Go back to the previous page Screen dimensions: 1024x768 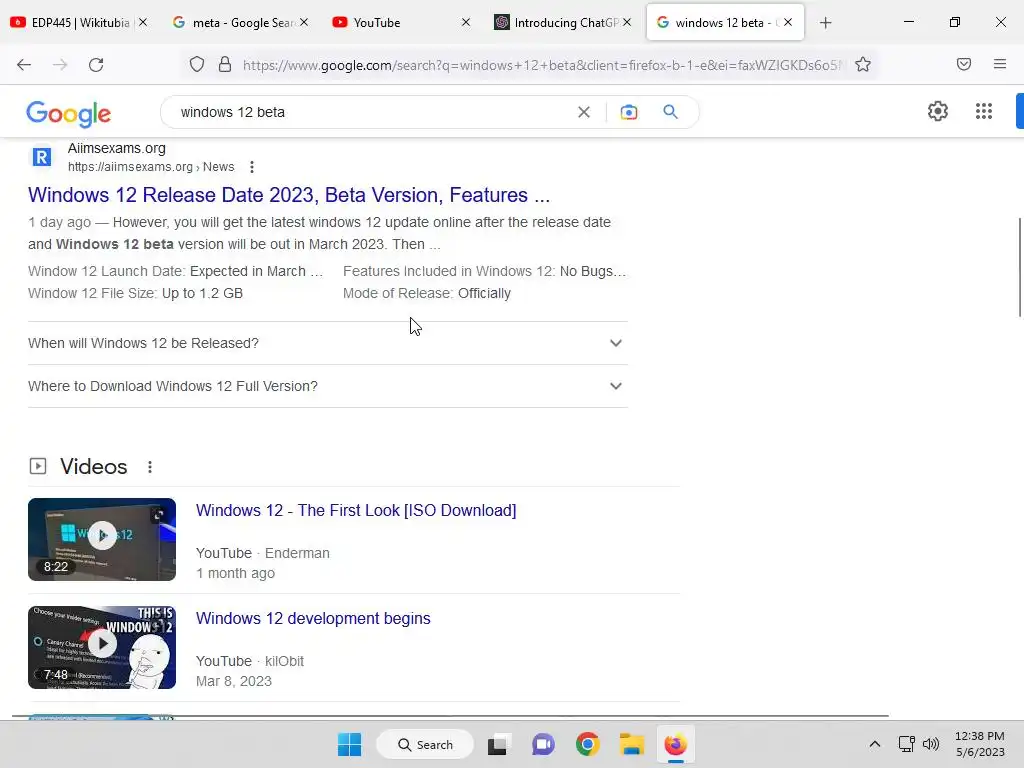(x=24, y=65)
